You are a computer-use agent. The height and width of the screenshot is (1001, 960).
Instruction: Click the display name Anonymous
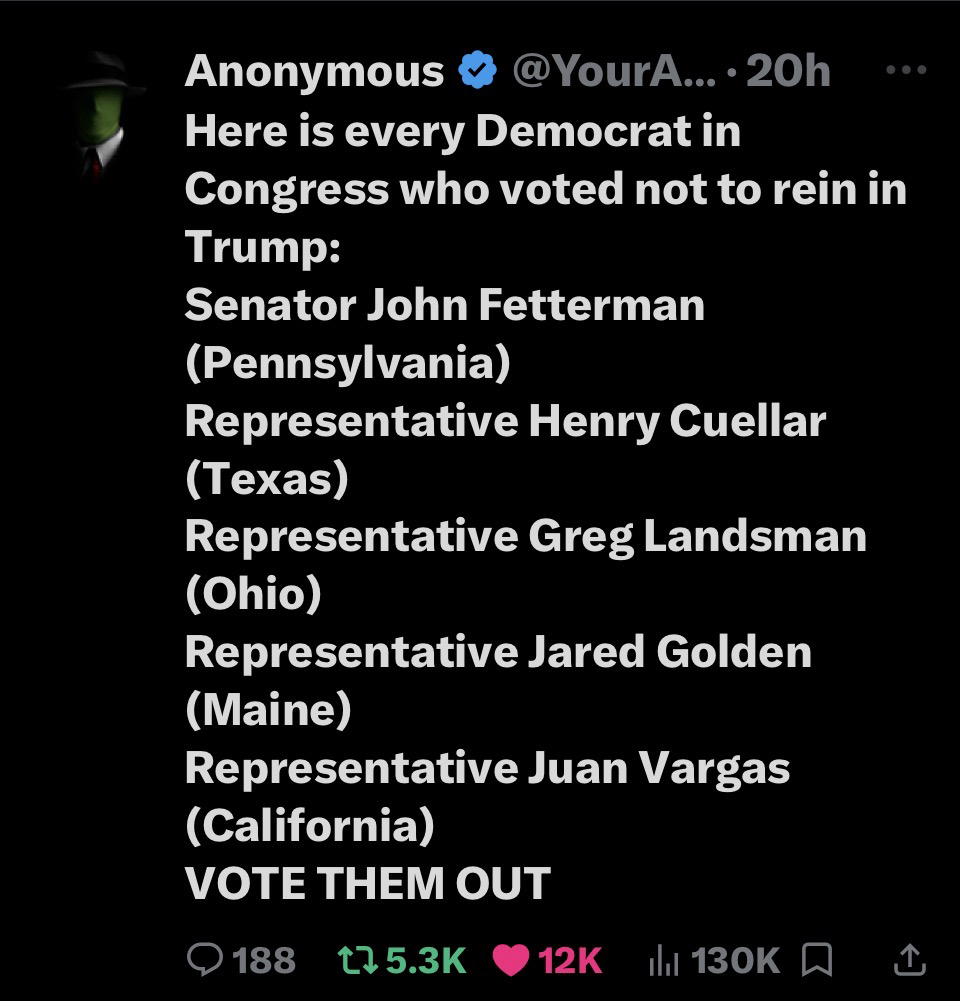point(314,72)
